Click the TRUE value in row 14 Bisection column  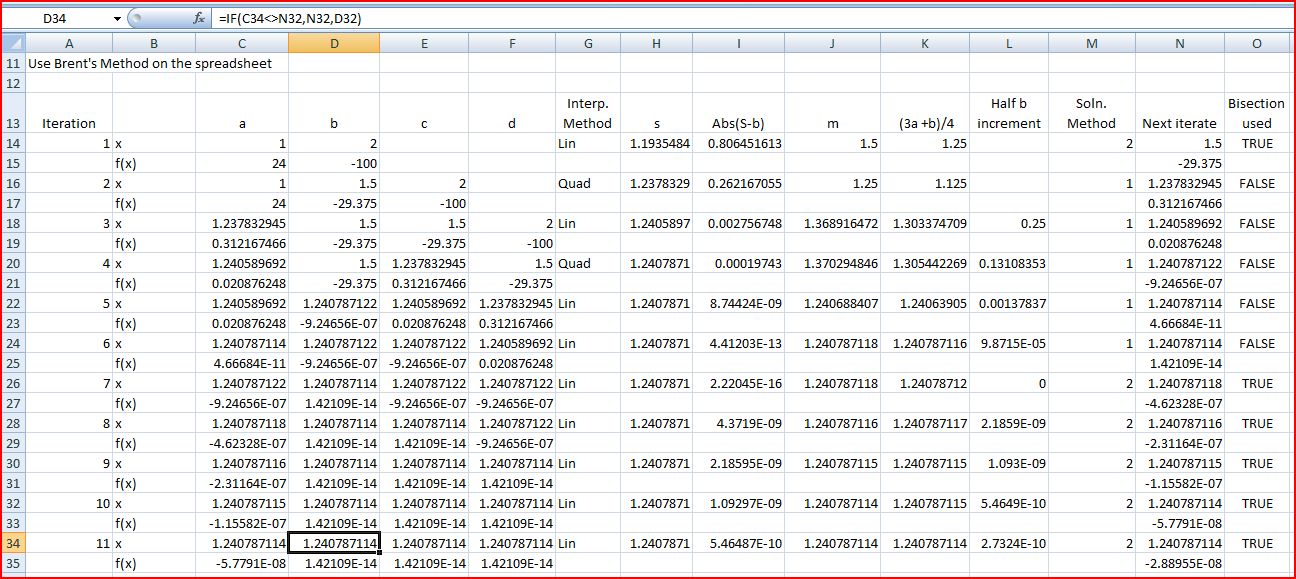click(x=1256, y=143)
